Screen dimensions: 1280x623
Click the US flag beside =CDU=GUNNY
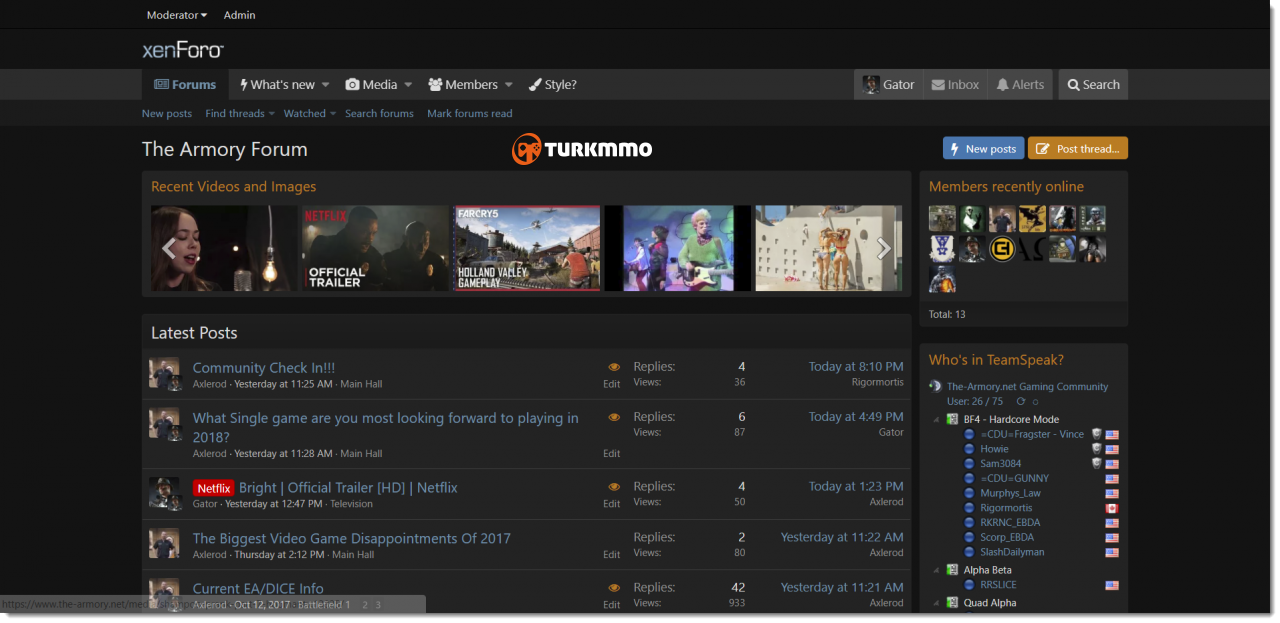(x=1112, y=479)
